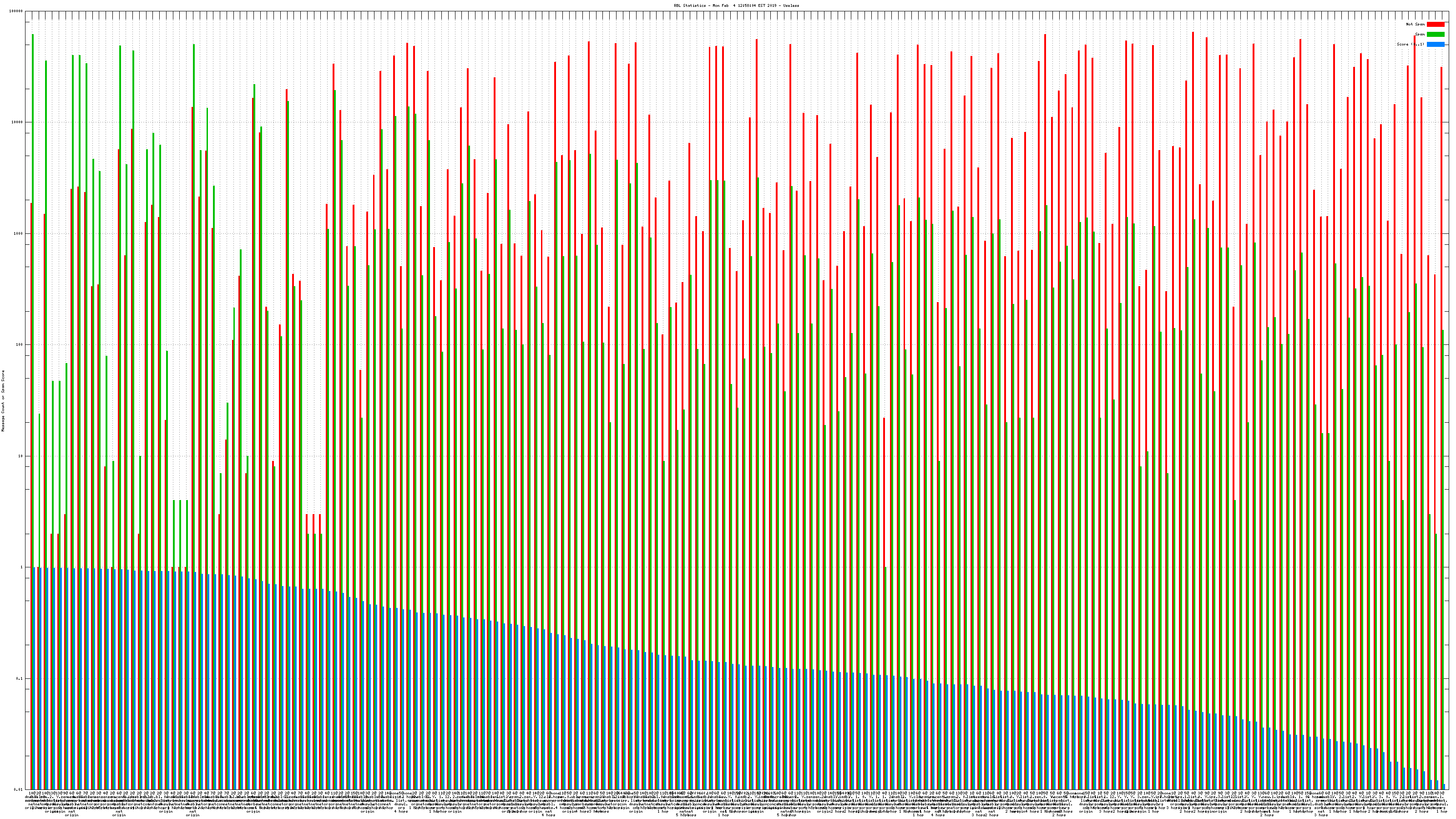
Task: Click the 100 y-axis tick label
Action: (20, 345)
